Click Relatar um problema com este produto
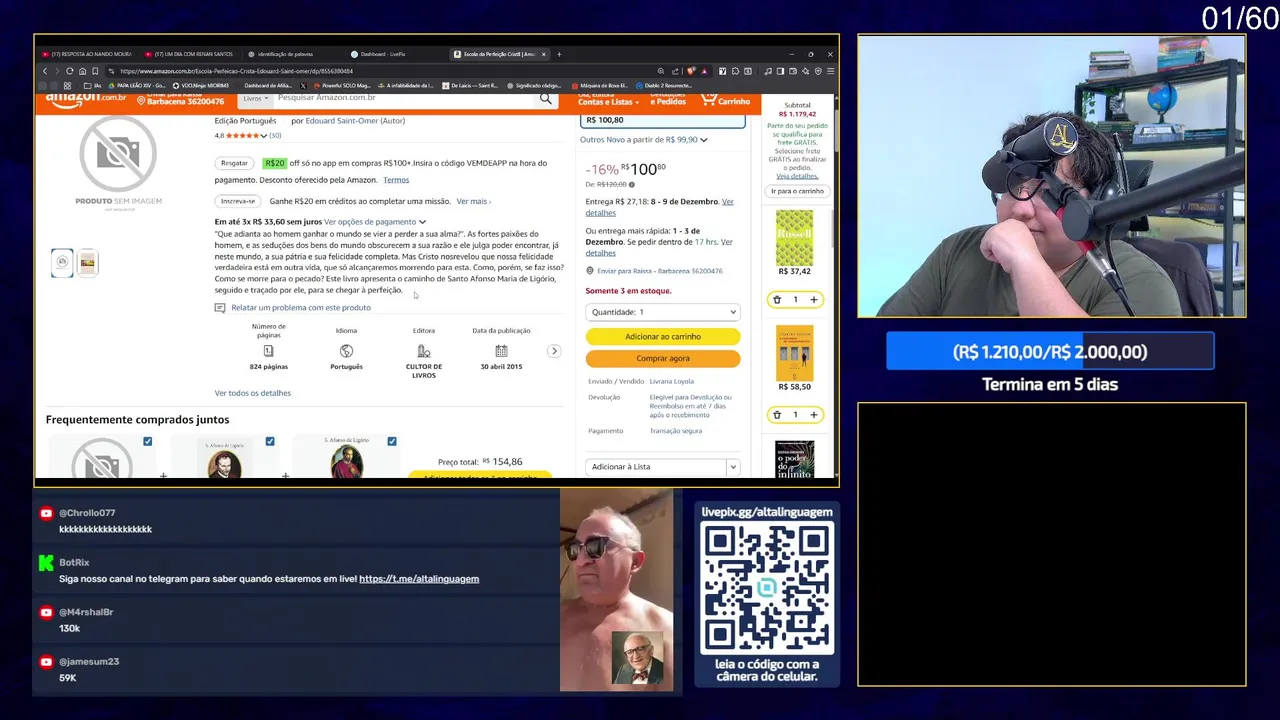 pos(301,308)
